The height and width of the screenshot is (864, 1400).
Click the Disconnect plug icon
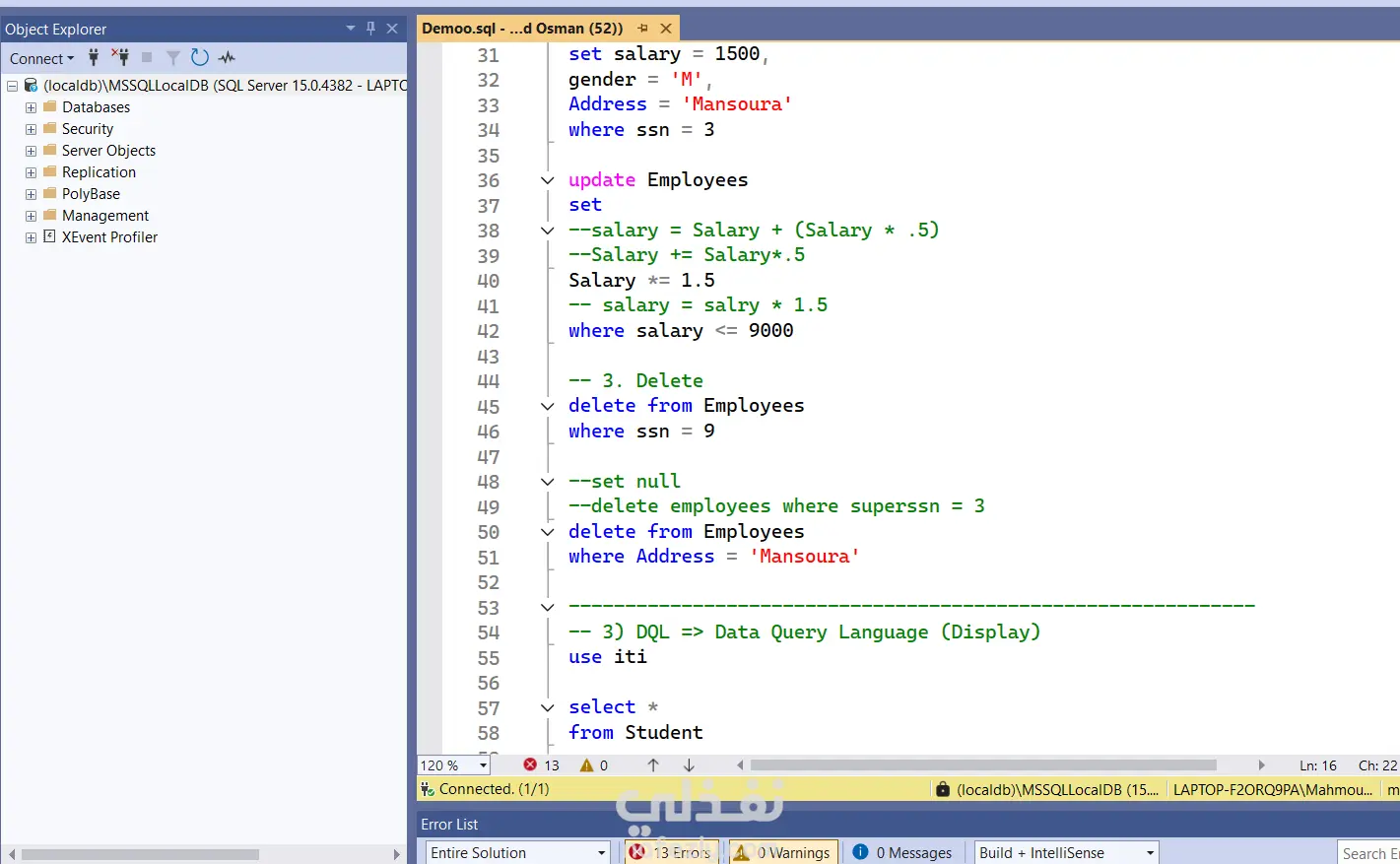(120, 57)
